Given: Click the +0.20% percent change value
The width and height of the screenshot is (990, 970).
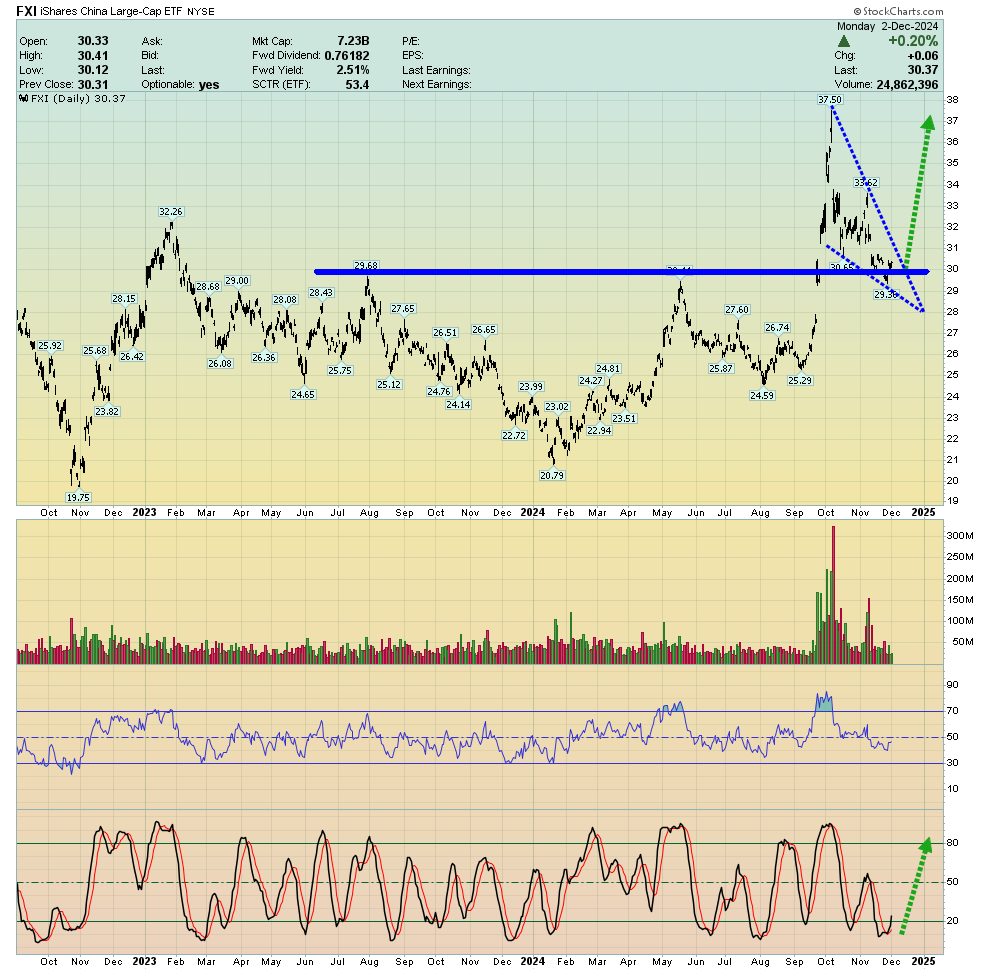Looking at the screenshot, I should (913, 41).
